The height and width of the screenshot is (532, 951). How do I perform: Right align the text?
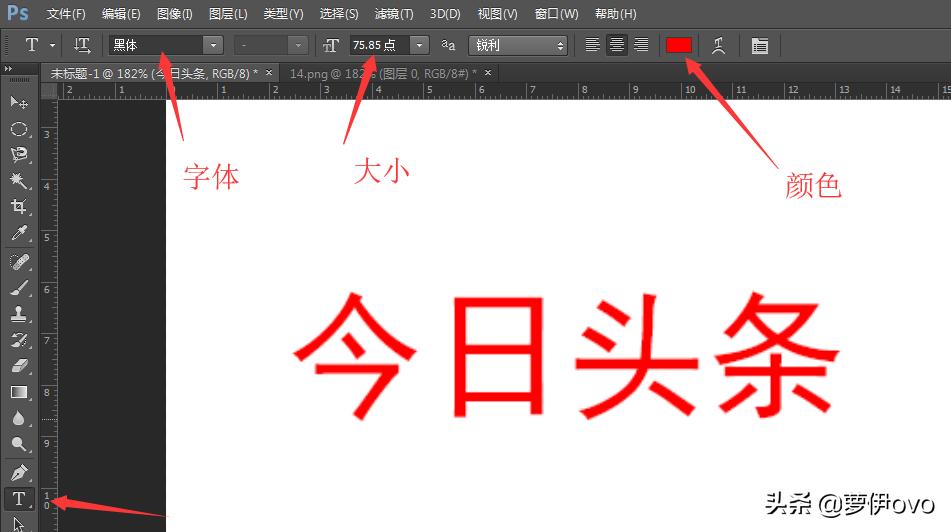(x=641, y=45)
